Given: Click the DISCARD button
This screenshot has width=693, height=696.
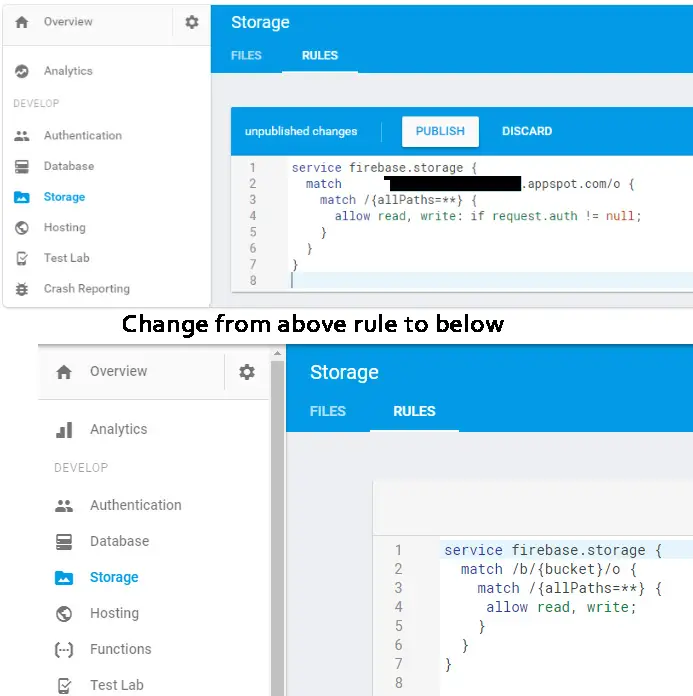Looking at the screenshot, I should tap(527, 131).
